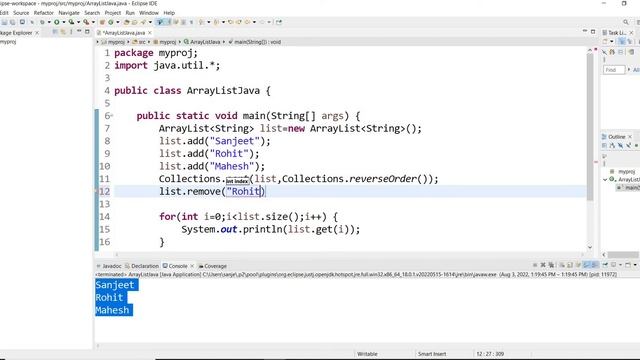Open the Help menu

pos(169,13)
